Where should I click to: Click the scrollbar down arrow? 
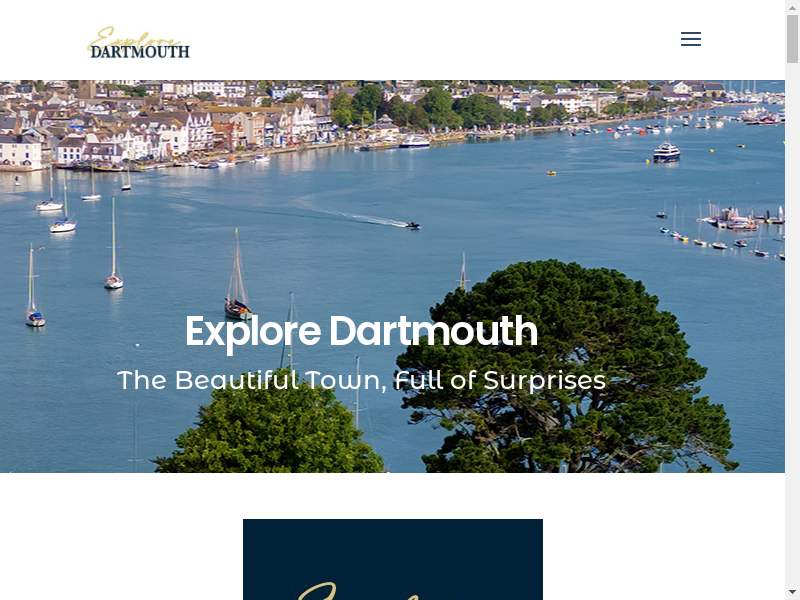(x=792, y=593)
